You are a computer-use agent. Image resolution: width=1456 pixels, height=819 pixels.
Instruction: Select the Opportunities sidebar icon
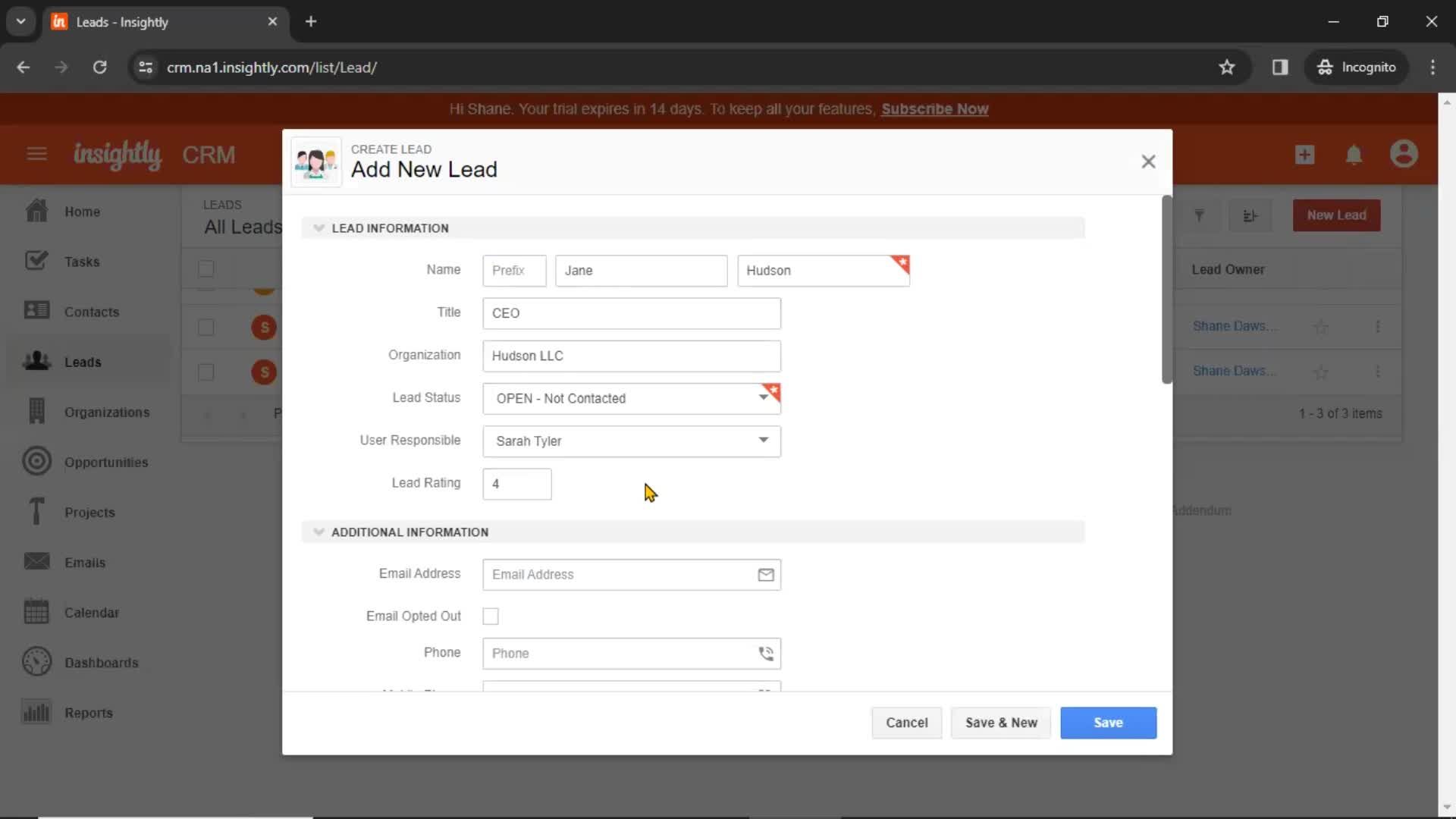[x=36, y=461]
